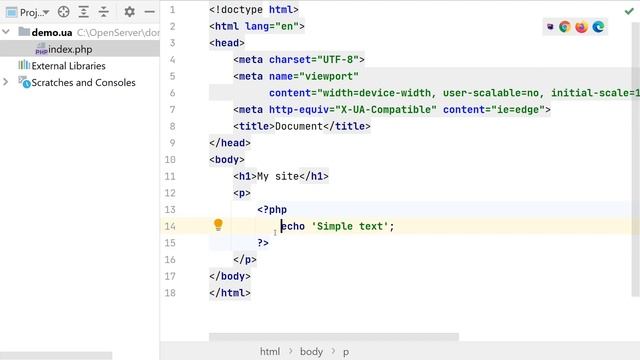Click the body breadcrumb
The image size is (640, 360).
311,351
